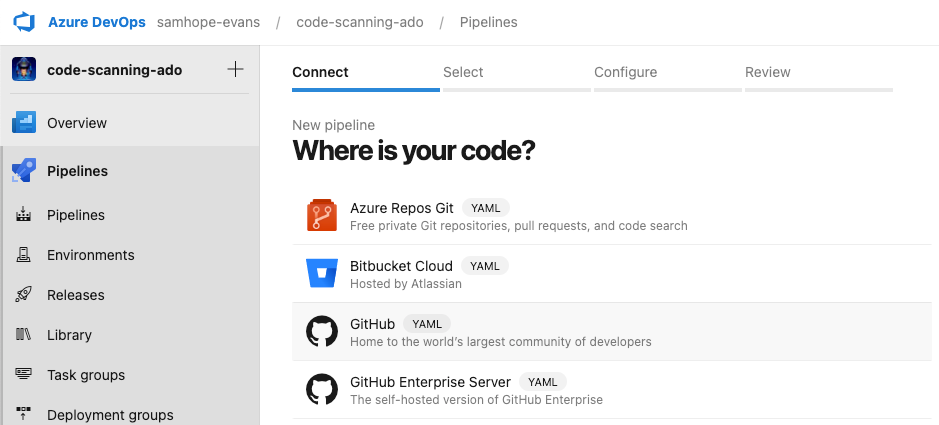This screenshot has height=425, width=939.
Task: Click the Pipelines rocket section icon
Action: coord(24,171)
